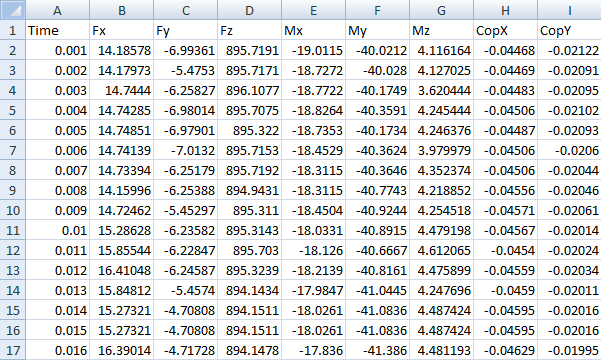
Task: Select cell with value -5.45297
Action: coord(186,210)
